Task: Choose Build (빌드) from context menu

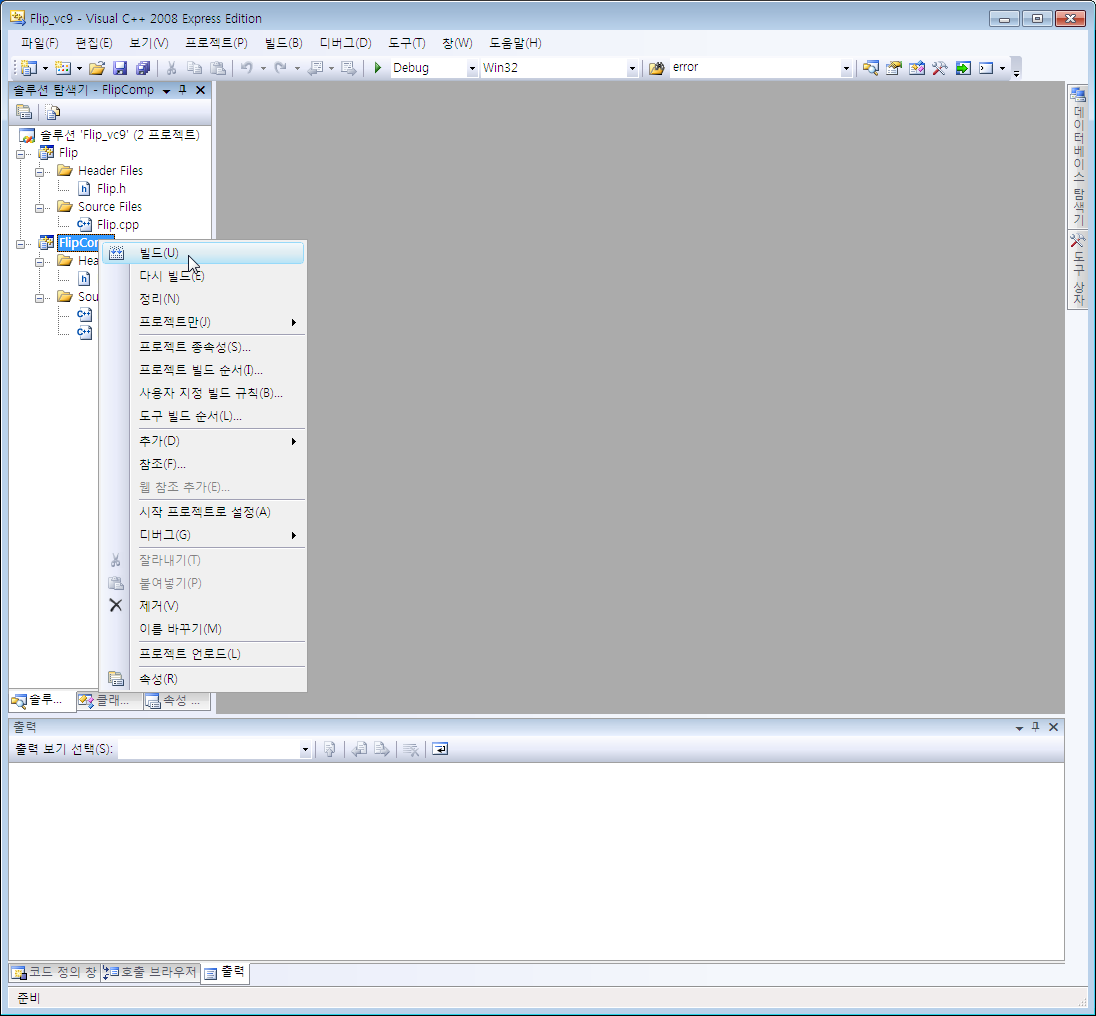Action: (x=203, y=253)
